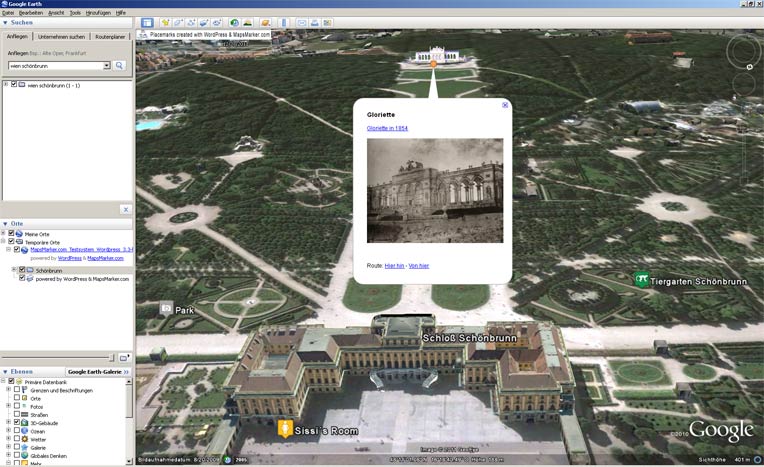Open the Bearbeiten menu
The width and height of the screenshot is (764, 467).
[31, 13]
